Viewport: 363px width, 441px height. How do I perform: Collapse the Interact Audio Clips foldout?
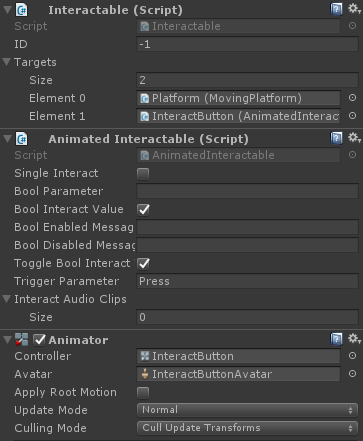(x=6, y=299)
